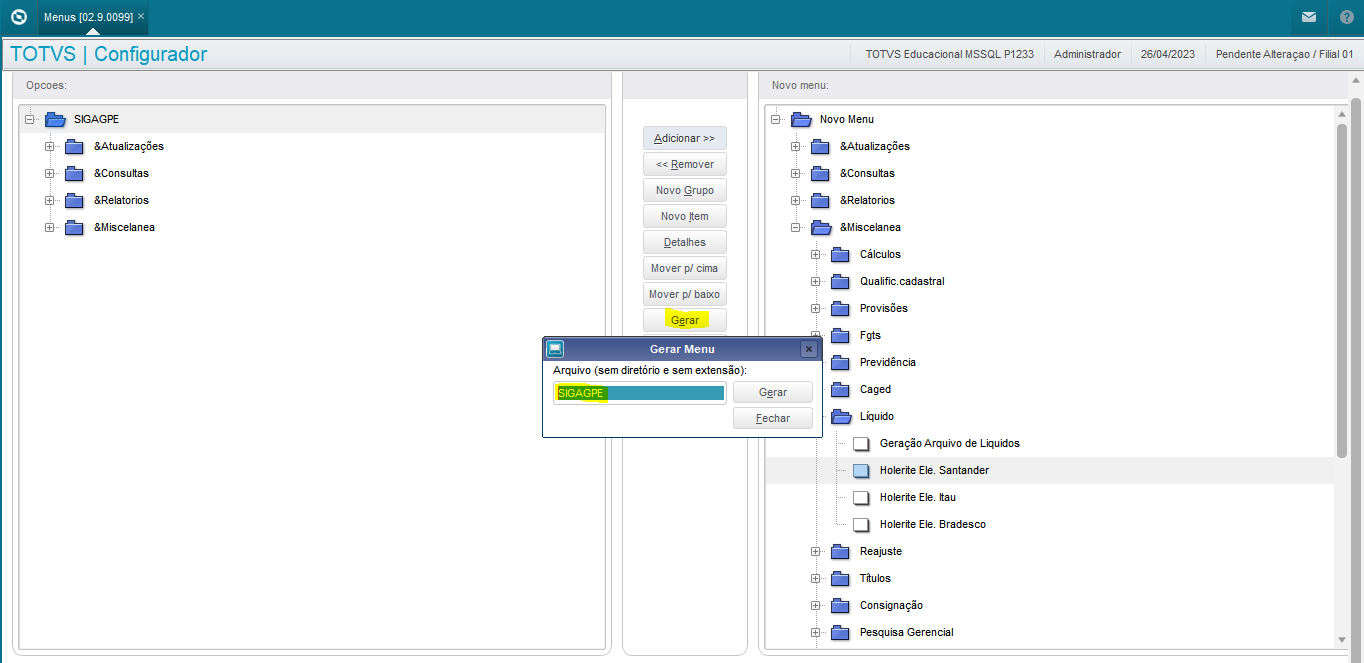Close the Menus [02.9.0099] tab
This screenshot has height=663, width=1364.
click(x=141, y=17)
